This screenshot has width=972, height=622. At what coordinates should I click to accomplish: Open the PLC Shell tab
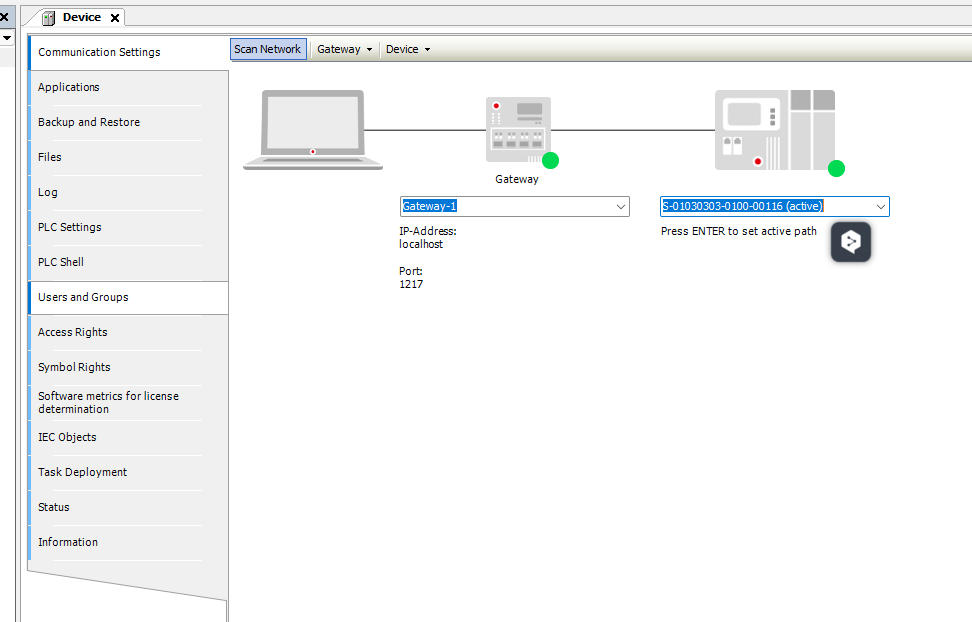click(129, 262)
